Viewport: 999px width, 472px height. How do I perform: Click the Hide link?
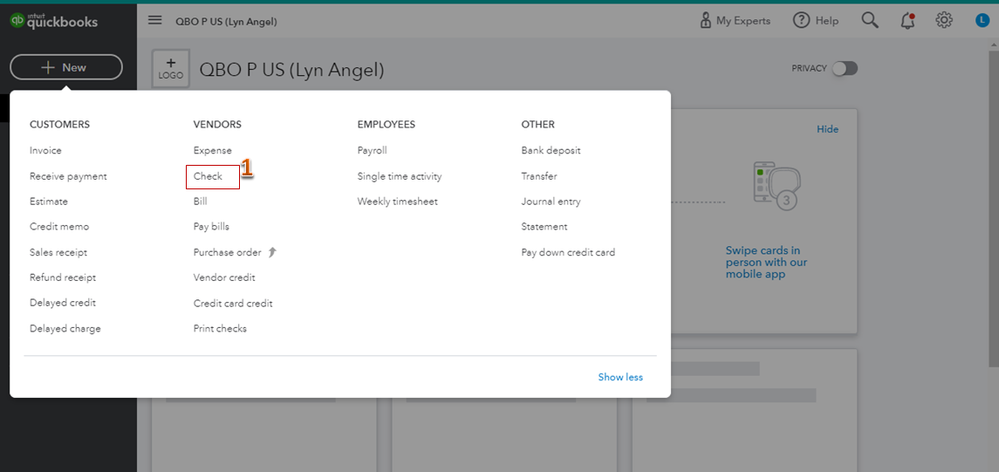pyautogui.click(x=828, y=129)
